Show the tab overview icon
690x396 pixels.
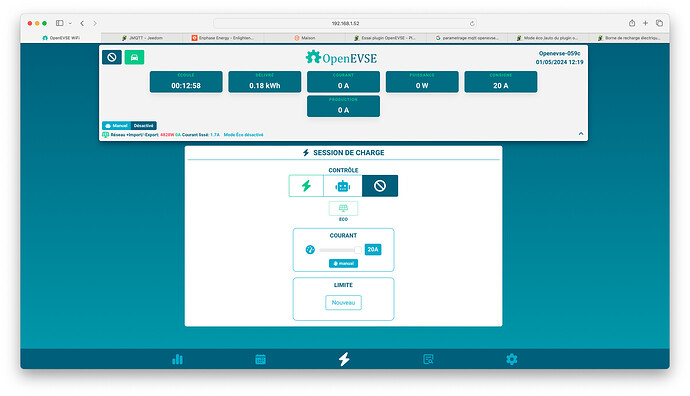click(659, 23)
